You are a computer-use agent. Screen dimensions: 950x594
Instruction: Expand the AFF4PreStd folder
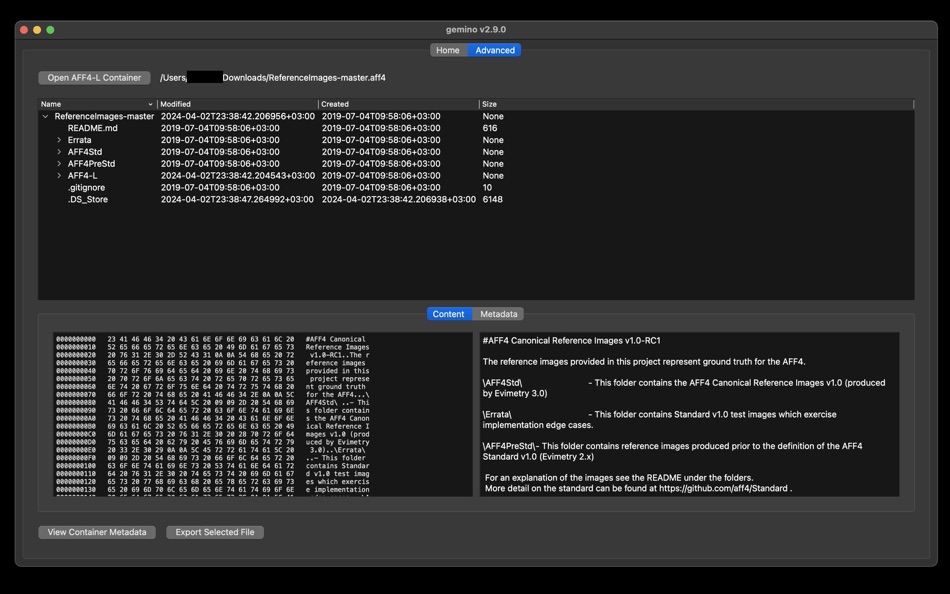pos(59,164)
